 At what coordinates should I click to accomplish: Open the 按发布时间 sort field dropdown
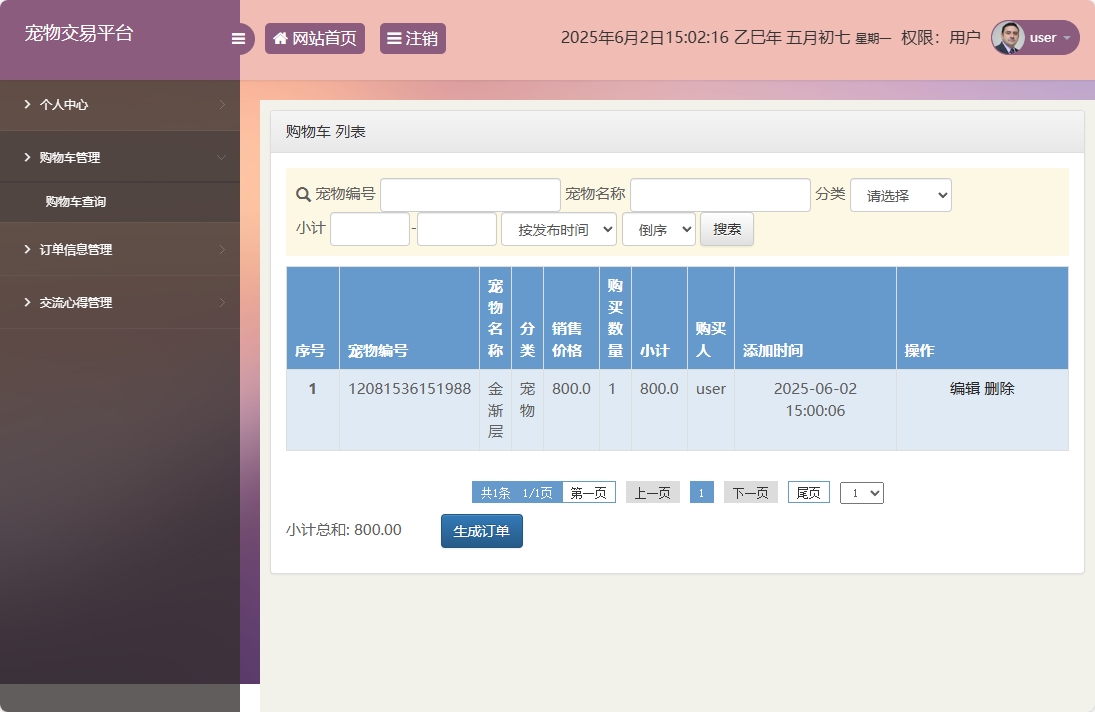(x=558, y=228)
